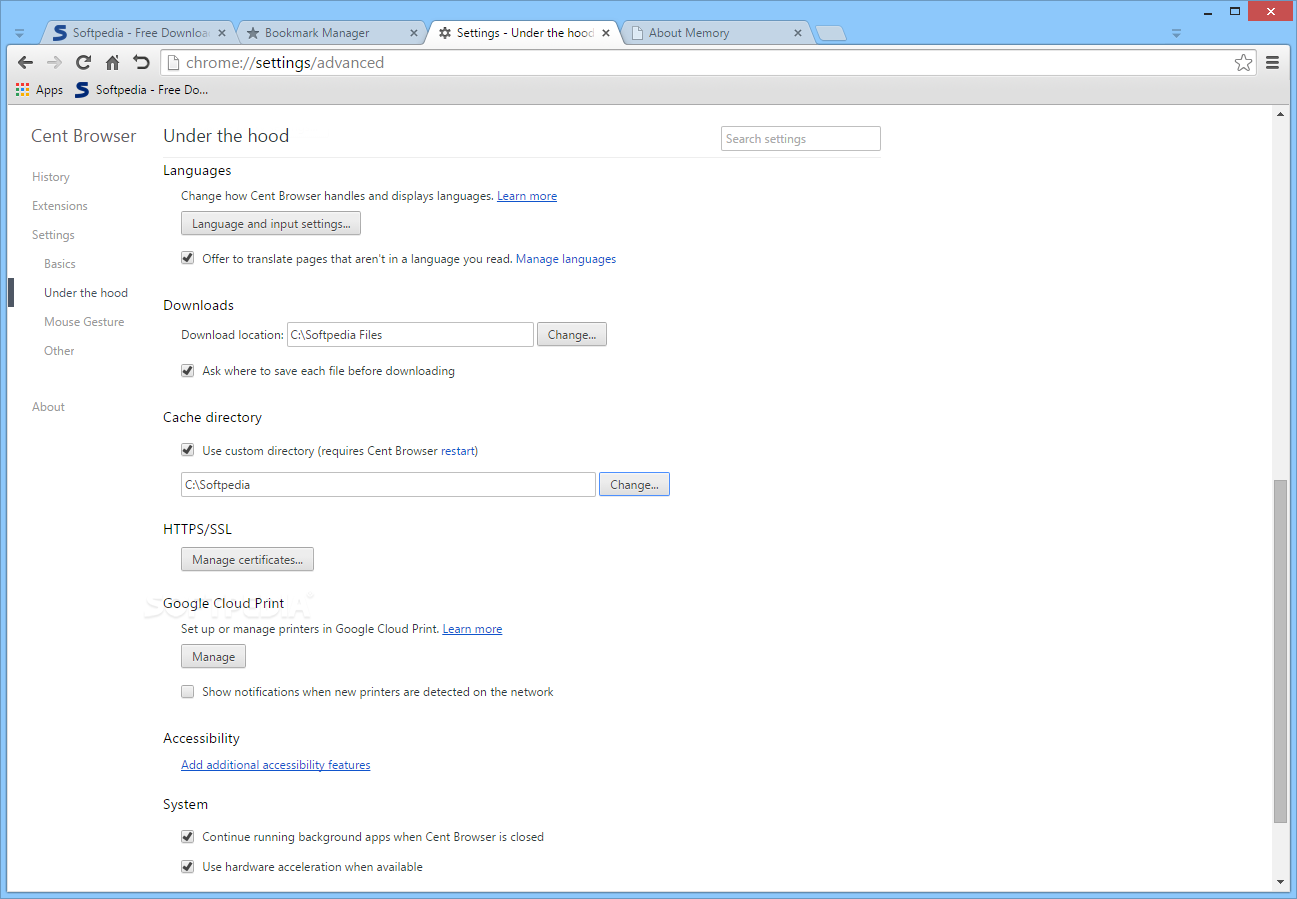Screen dimensions: 1297x899
Task: Go to Basics settings section
Action: [x=60, y=264]
